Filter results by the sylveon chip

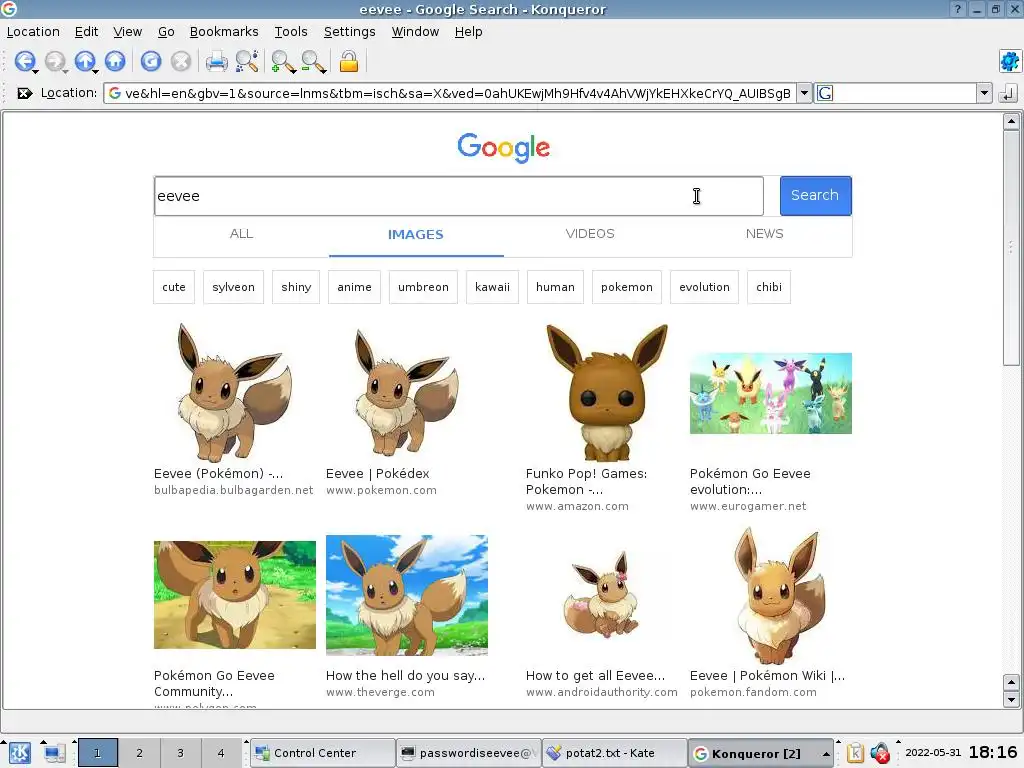(x=233, y=287)
